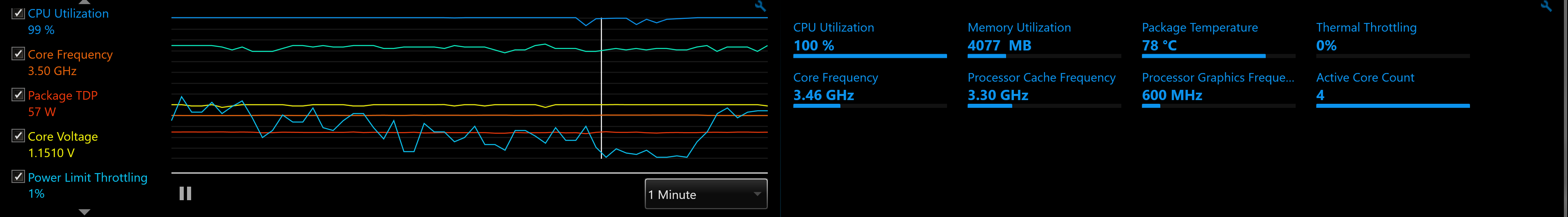Uncheck Power Limit Throttling checkbox
This screenshot has height=217, width=1568.
pyautogui.click(x=18, y=177)
